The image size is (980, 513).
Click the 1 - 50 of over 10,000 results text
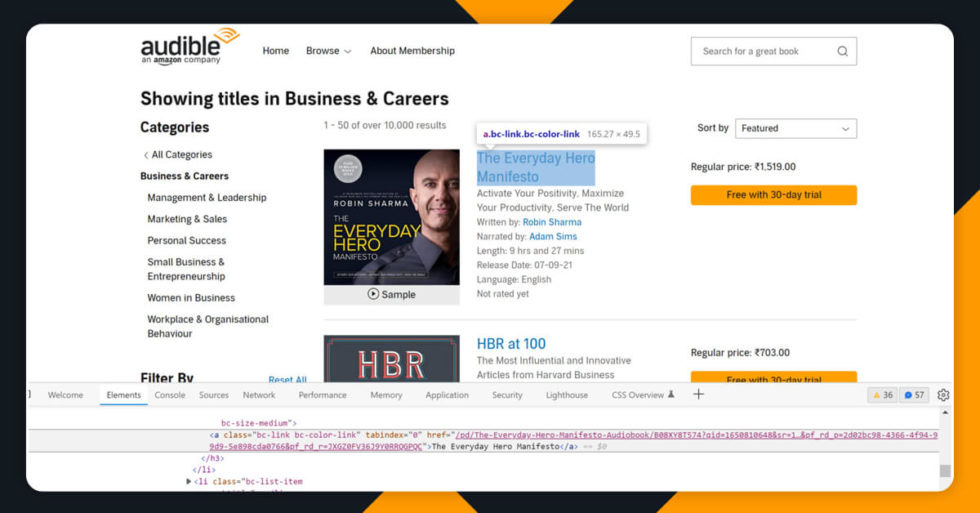pyautogui.click(x=385, y=125)
